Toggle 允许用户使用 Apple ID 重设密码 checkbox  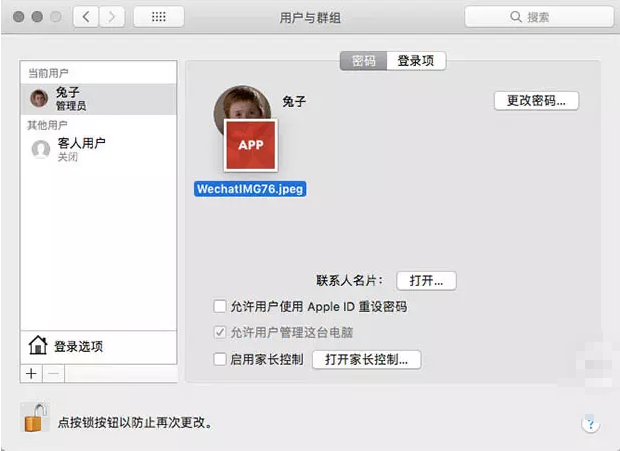(220, 306)
